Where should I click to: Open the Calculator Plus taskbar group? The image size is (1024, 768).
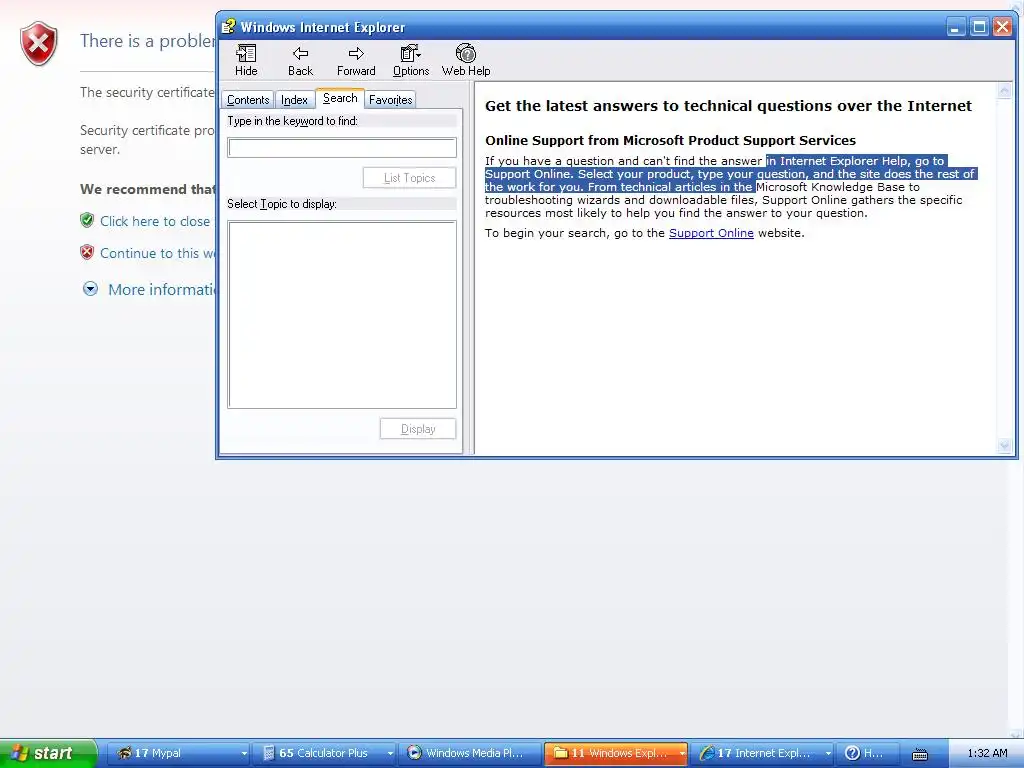coord(323,753)
